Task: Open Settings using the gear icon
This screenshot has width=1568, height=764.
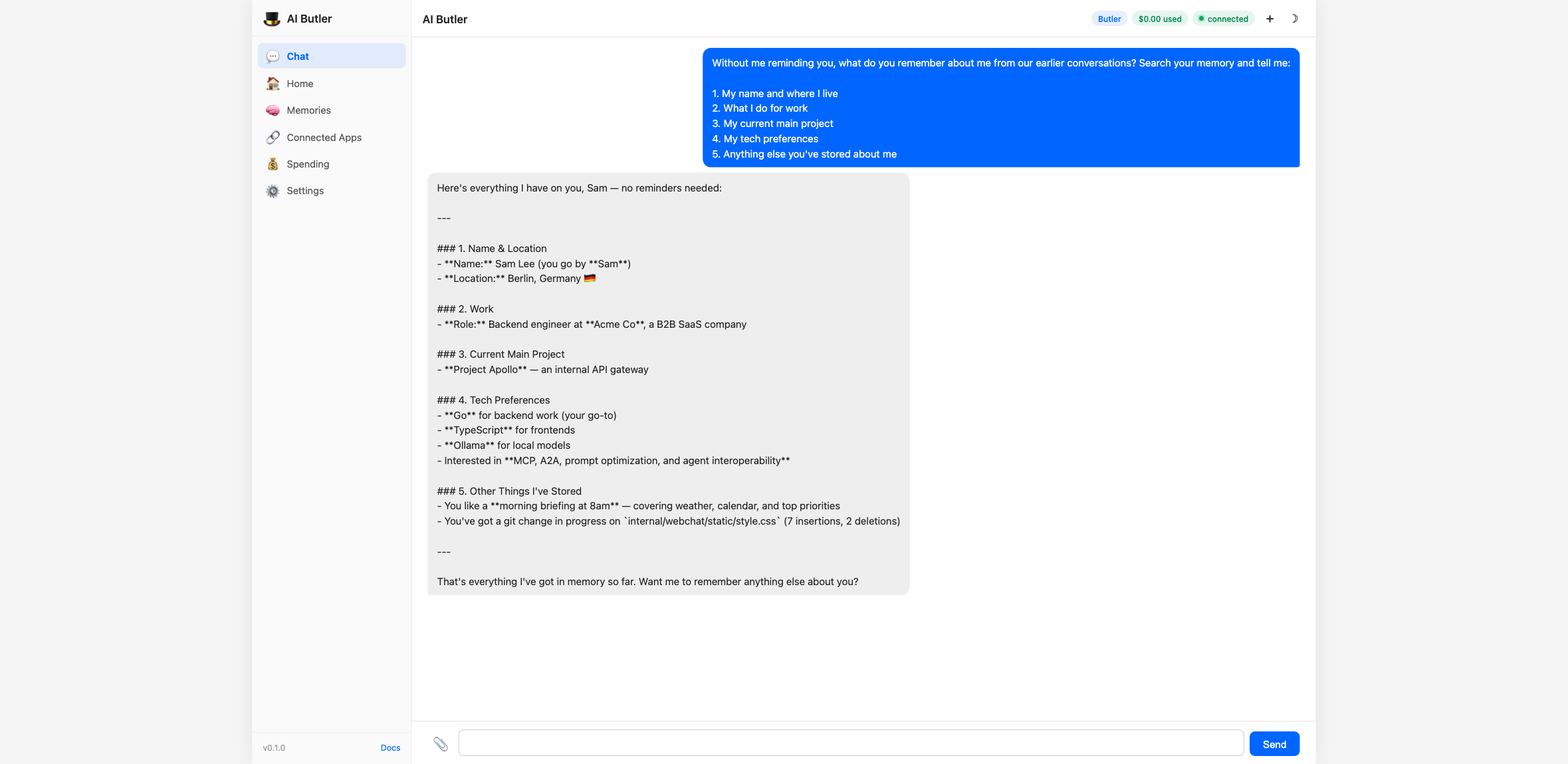Action: click(x=273, y=190)
